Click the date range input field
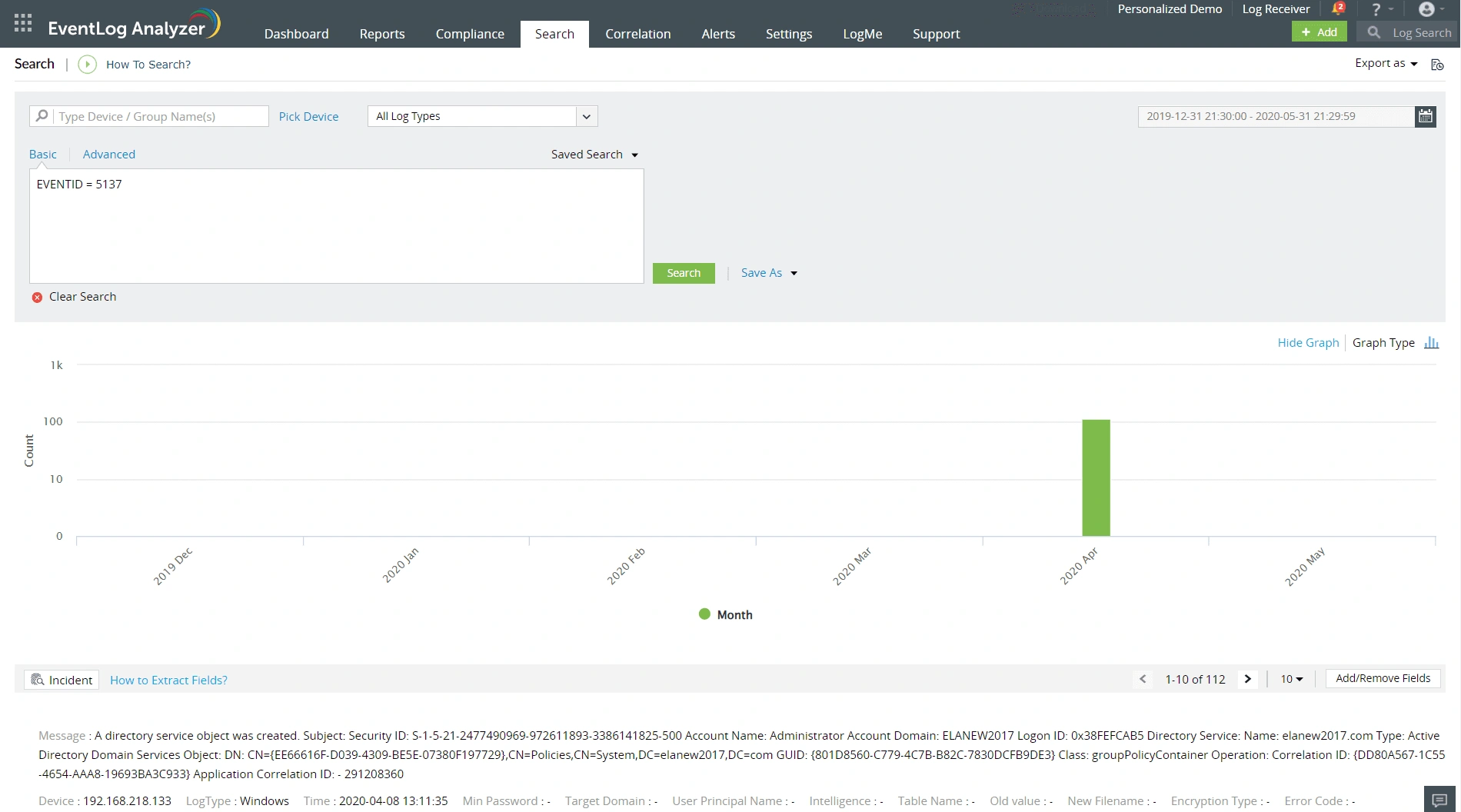The image size is (1461, 812). coord(1276,116)
